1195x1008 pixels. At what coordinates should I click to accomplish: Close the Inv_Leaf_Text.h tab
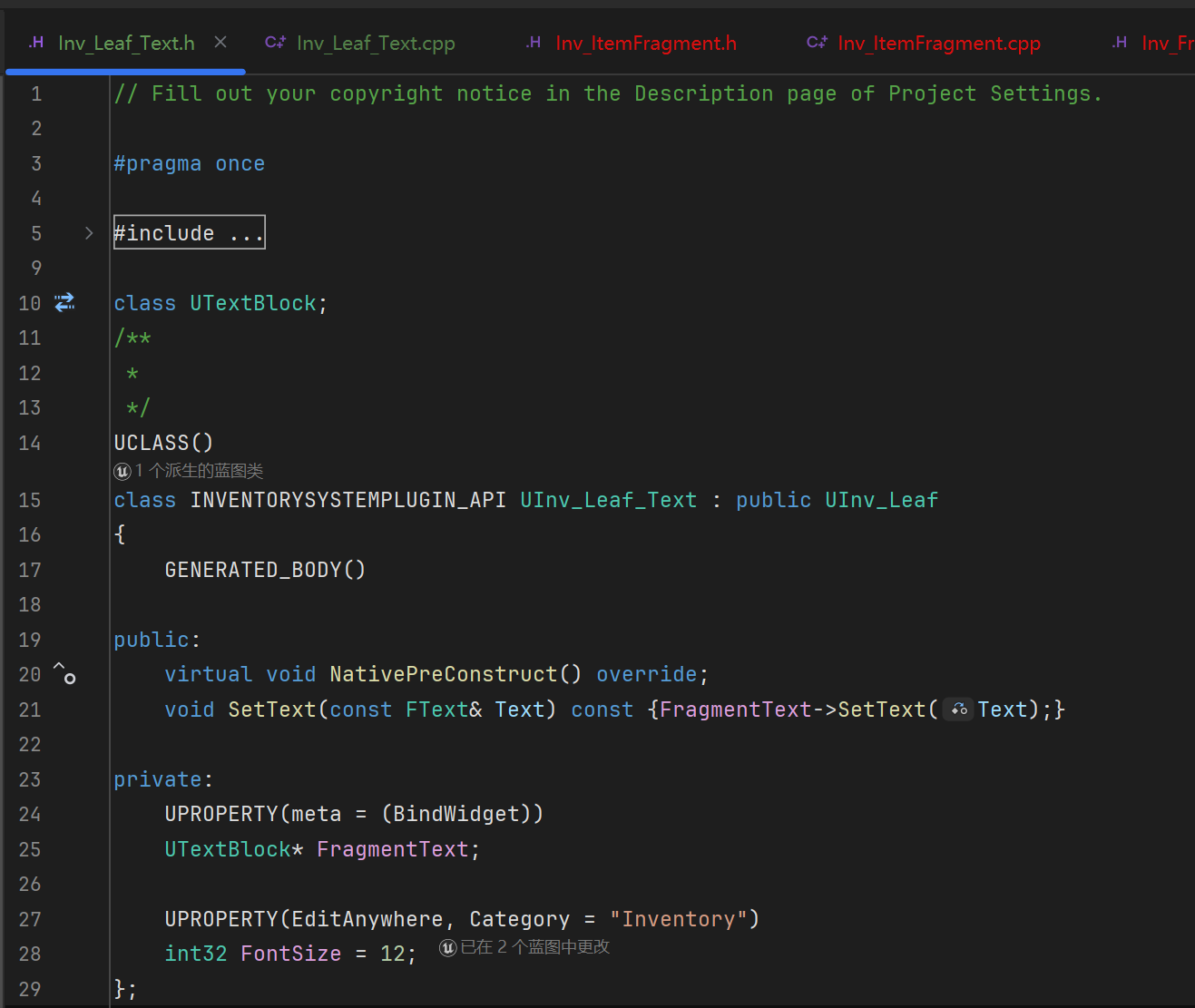pyautogui.click(x=220, y=42)
